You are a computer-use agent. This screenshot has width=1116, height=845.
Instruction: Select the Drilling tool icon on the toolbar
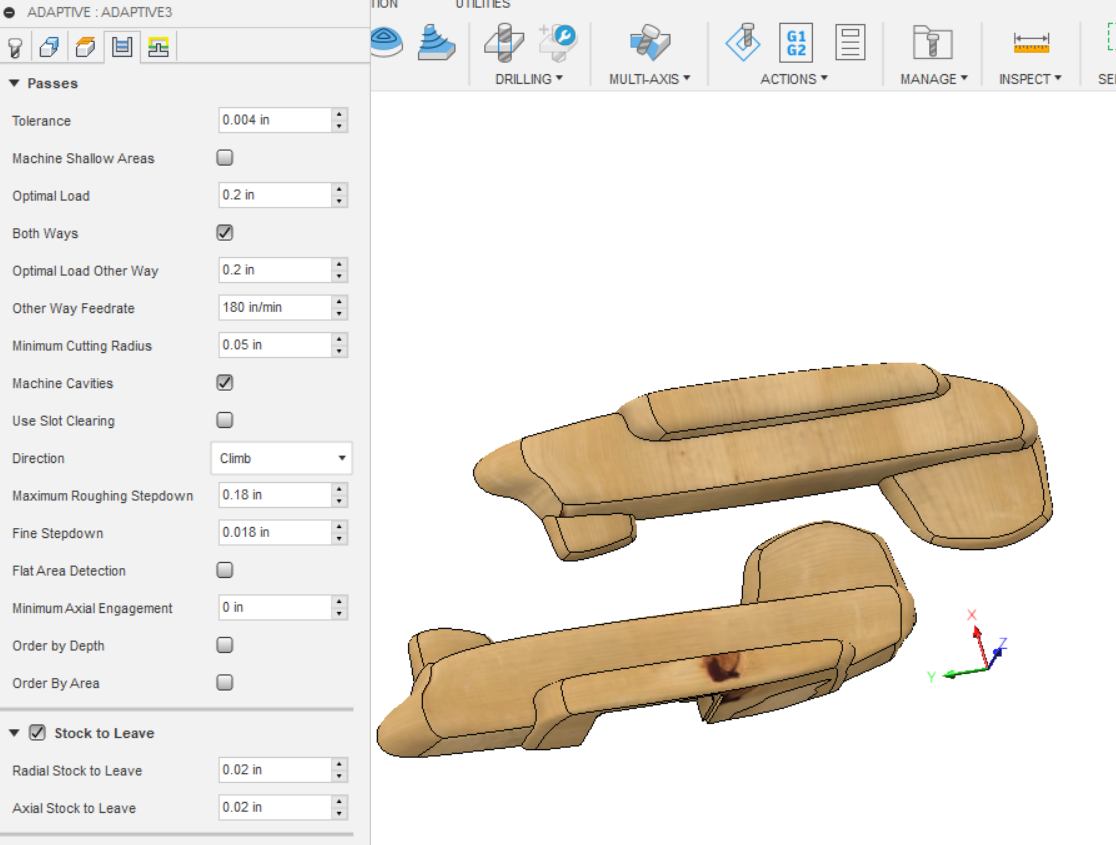[503, 42]
